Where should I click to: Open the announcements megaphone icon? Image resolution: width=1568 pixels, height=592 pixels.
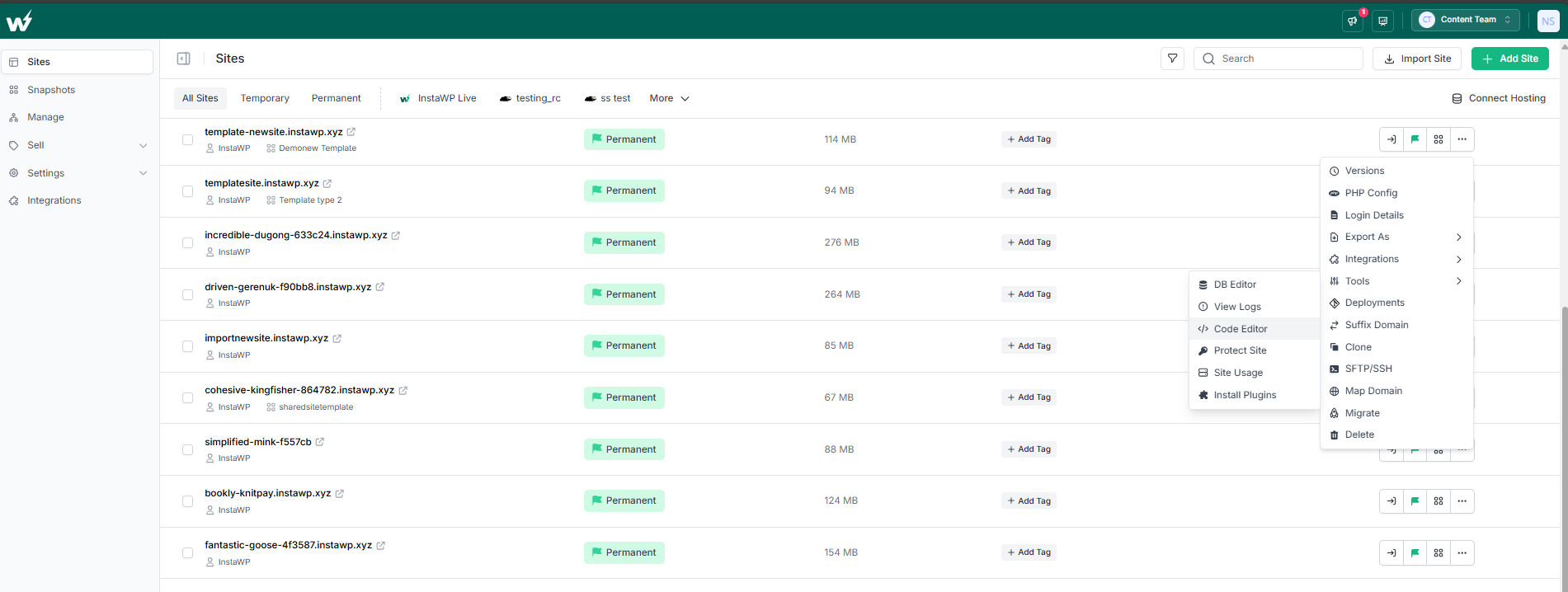coord(1353,21)
